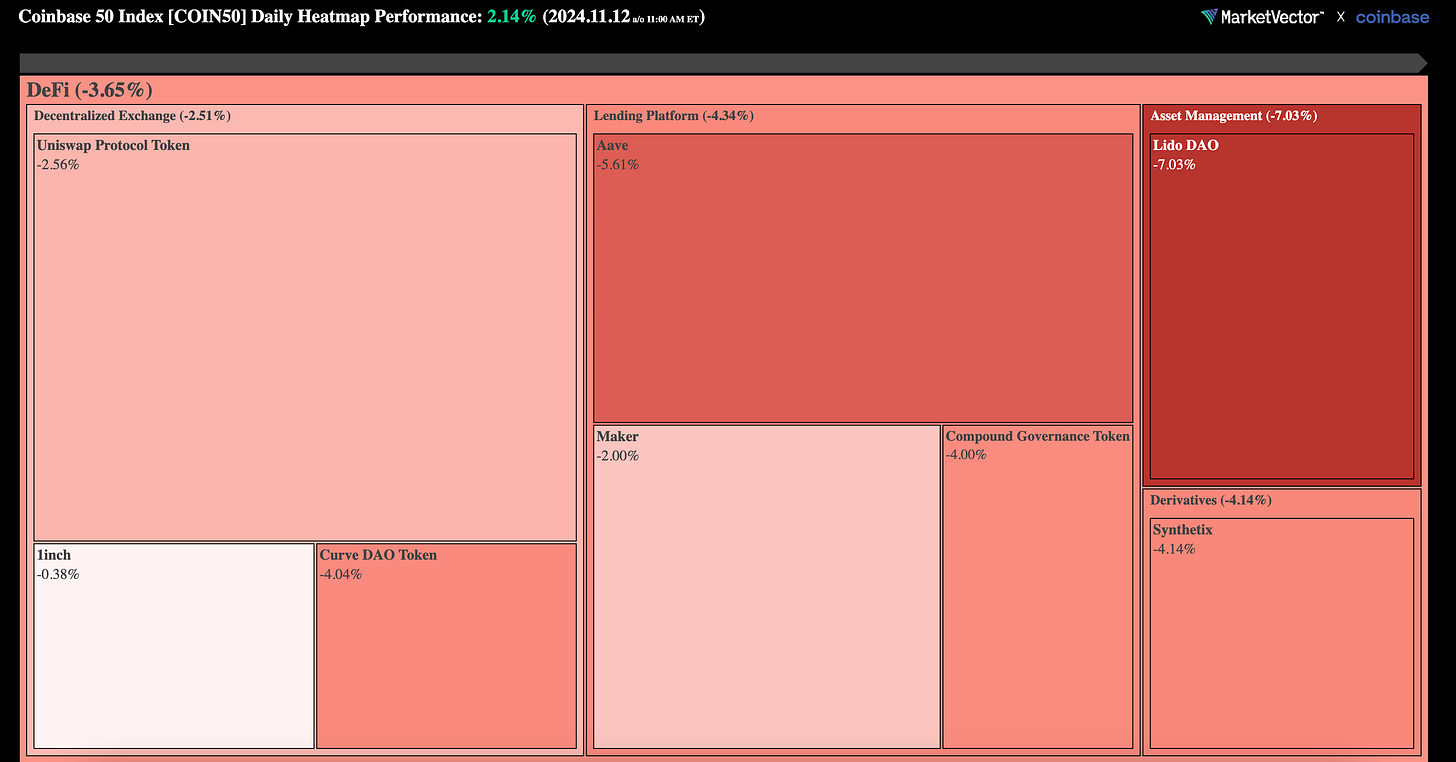Click the Lending Platform (-4.34%) label

tap(674, 116)
